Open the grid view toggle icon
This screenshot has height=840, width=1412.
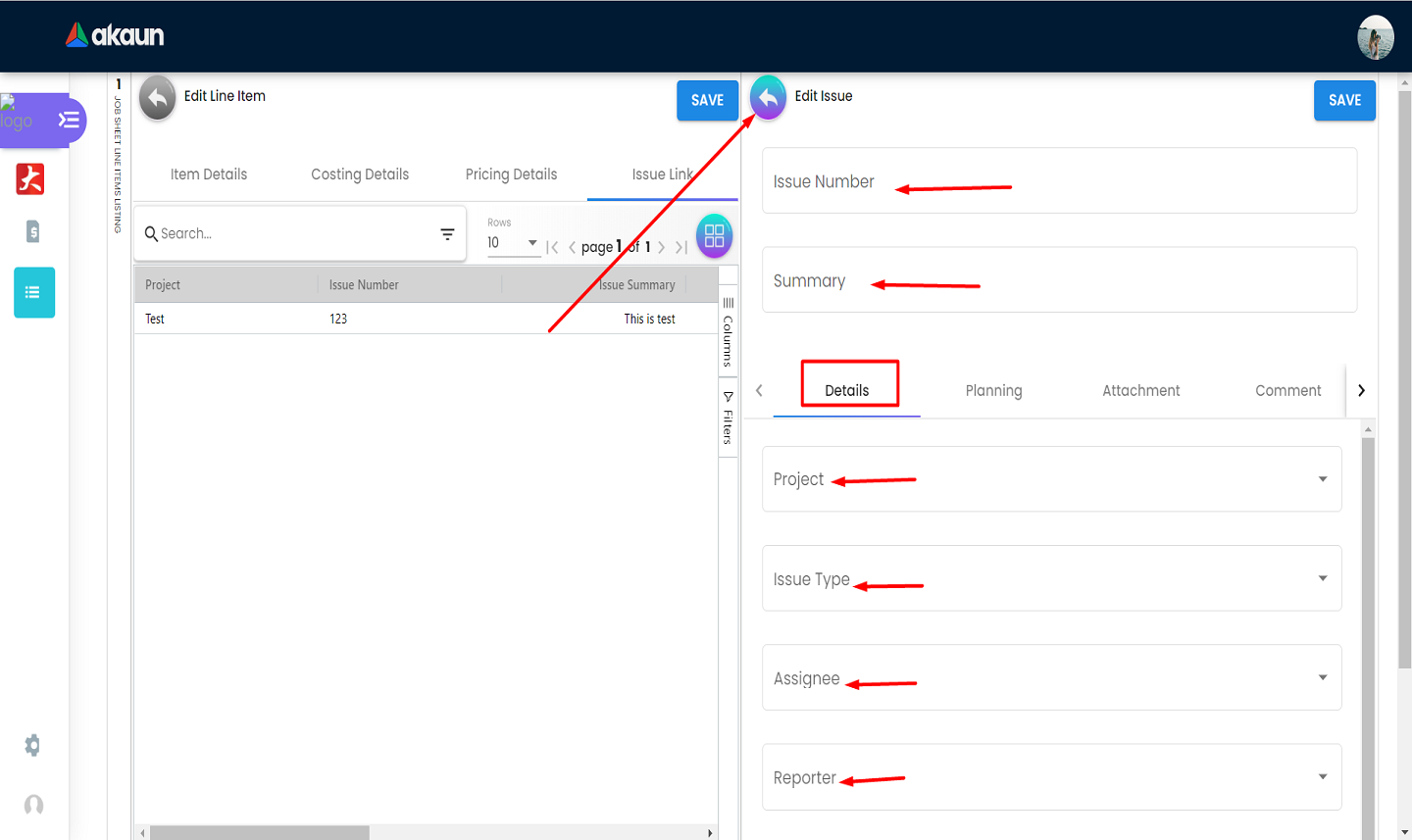pyautogui.click(x=714, y=236)
